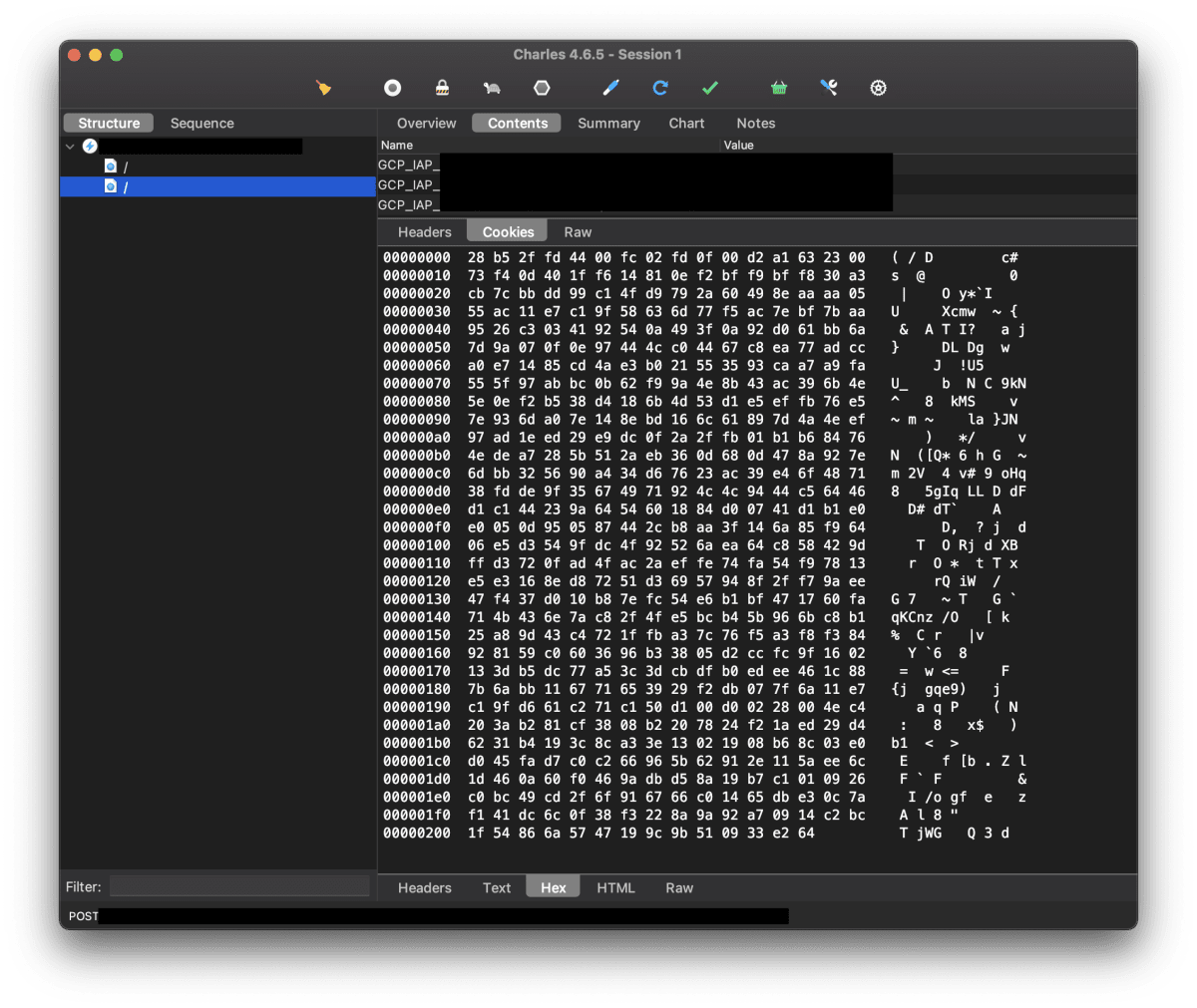Image resolution: width=1197 pixels, height=1008 pixels.
Task: Select the first GCP_IAP_ cookie row
Action: pyautogui.click(x=757, y=165)
